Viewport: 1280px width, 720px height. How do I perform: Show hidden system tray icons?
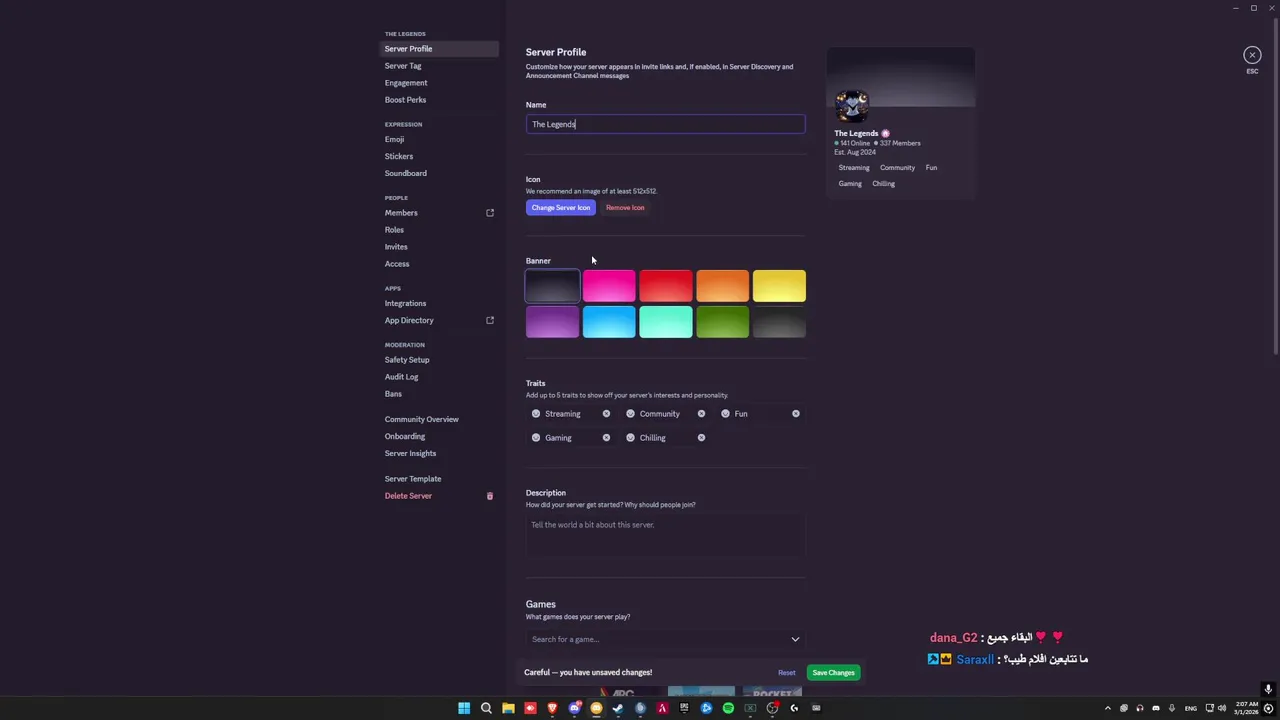coord(1107,708)
